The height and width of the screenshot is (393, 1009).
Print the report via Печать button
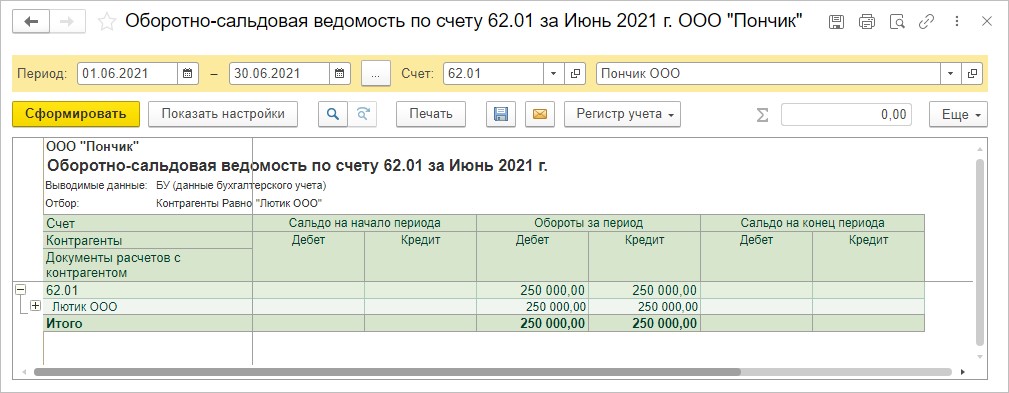click(431, 114)
